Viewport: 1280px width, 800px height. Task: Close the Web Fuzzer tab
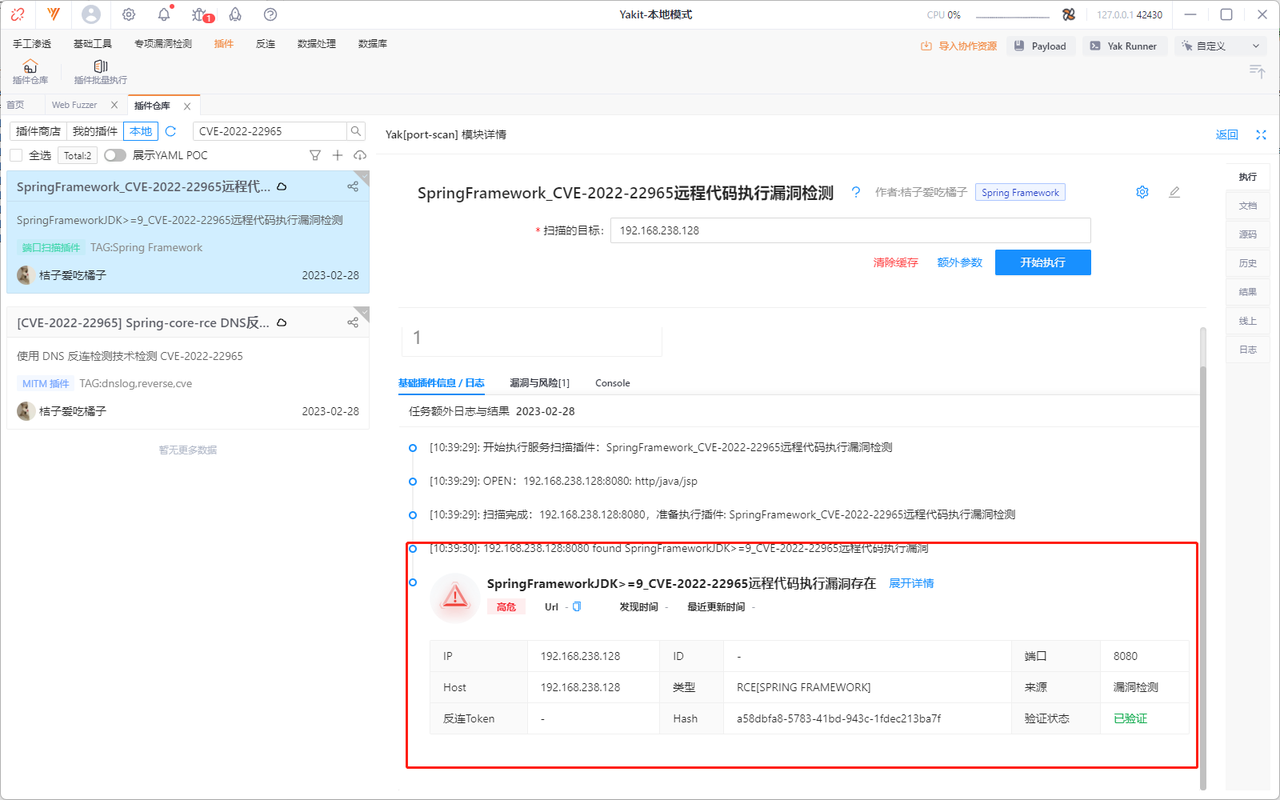tap(114, 105)
